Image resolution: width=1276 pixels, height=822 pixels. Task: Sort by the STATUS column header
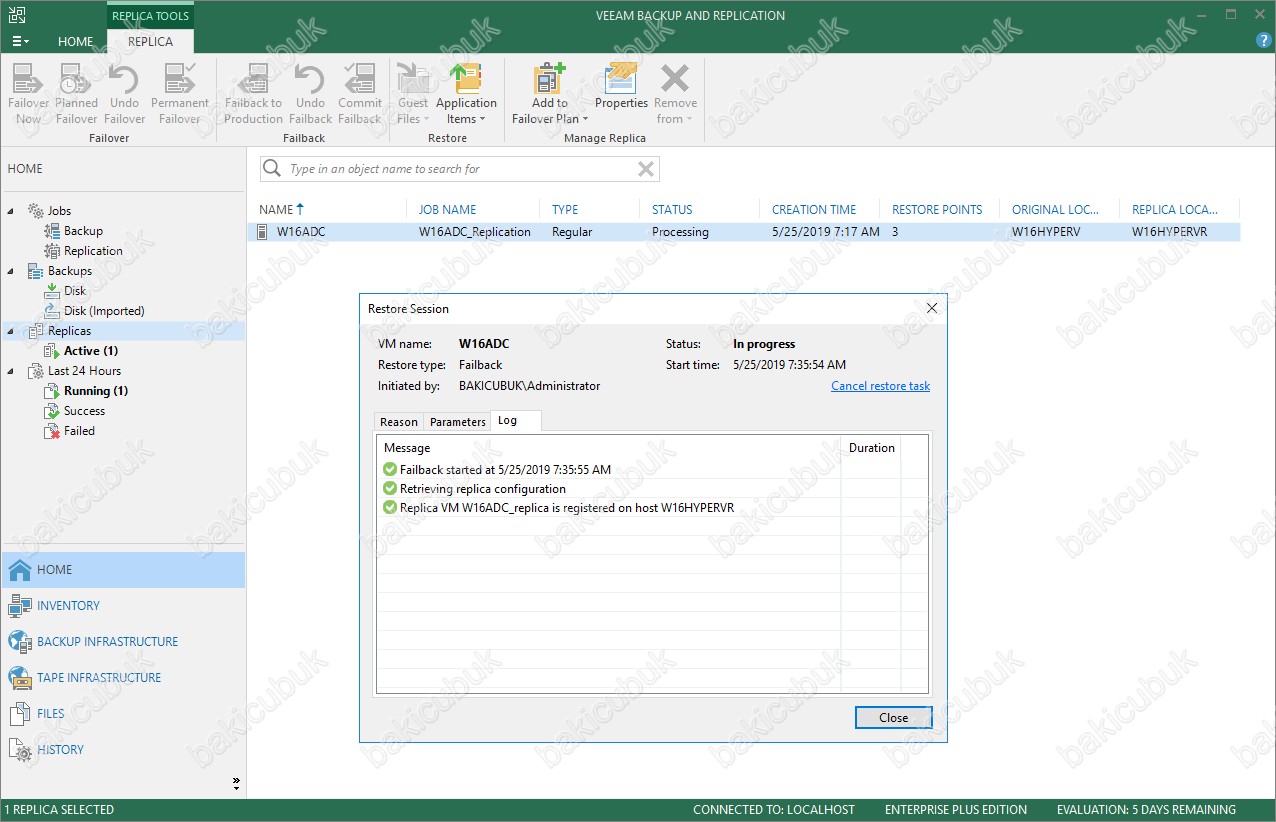point(672,210)
